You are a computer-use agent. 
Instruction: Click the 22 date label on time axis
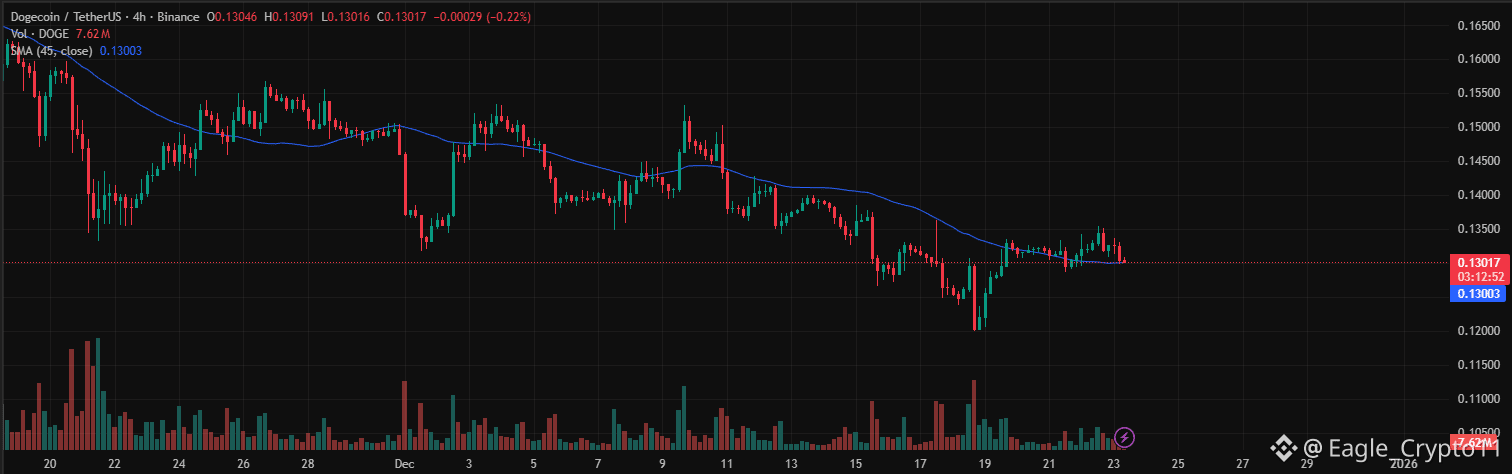point(114,464)
